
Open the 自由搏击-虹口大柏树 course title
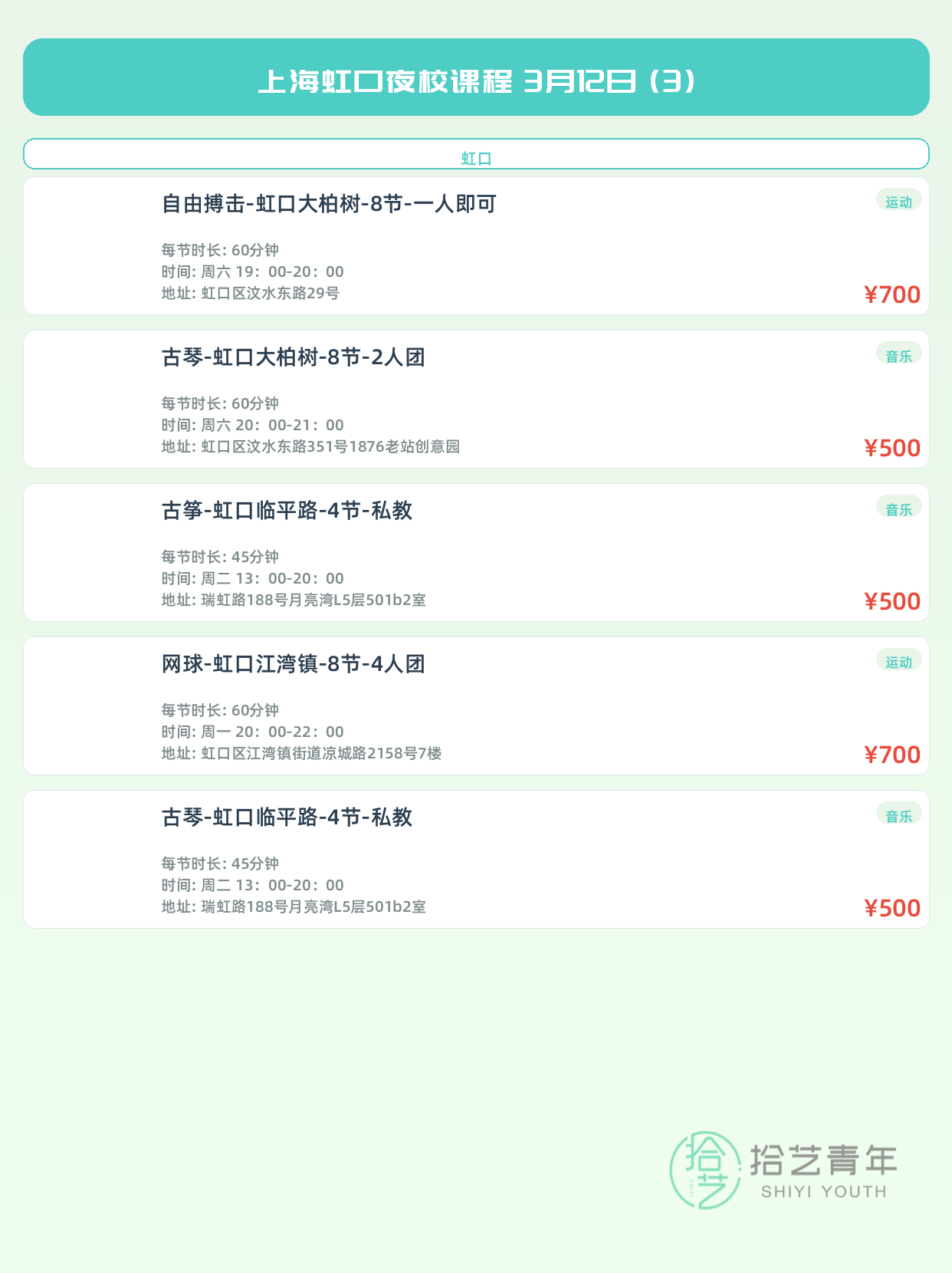[329, 204]
